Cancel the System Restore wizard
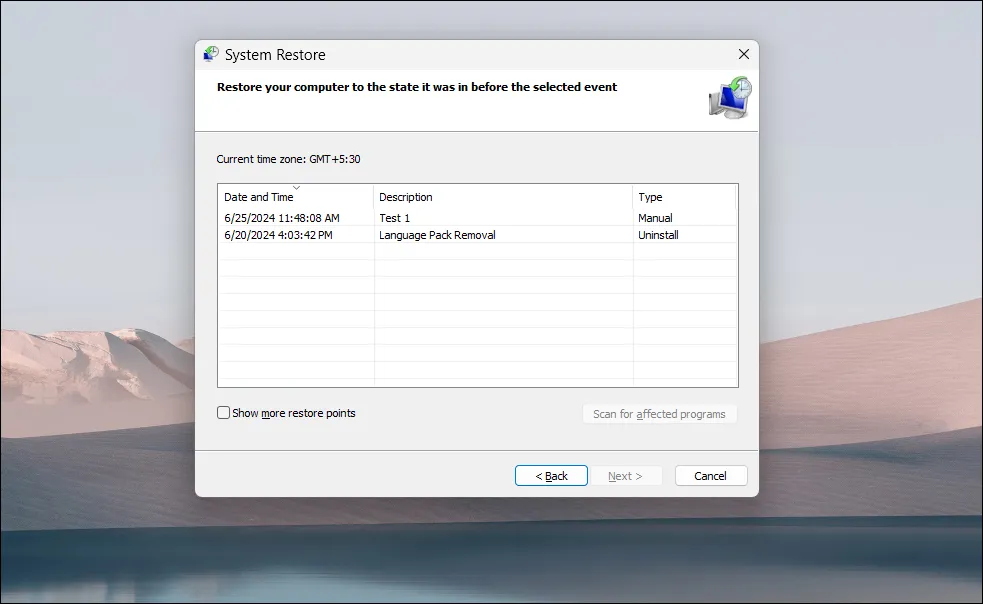Viewport: 983px width, 604px height. (710, 475)
